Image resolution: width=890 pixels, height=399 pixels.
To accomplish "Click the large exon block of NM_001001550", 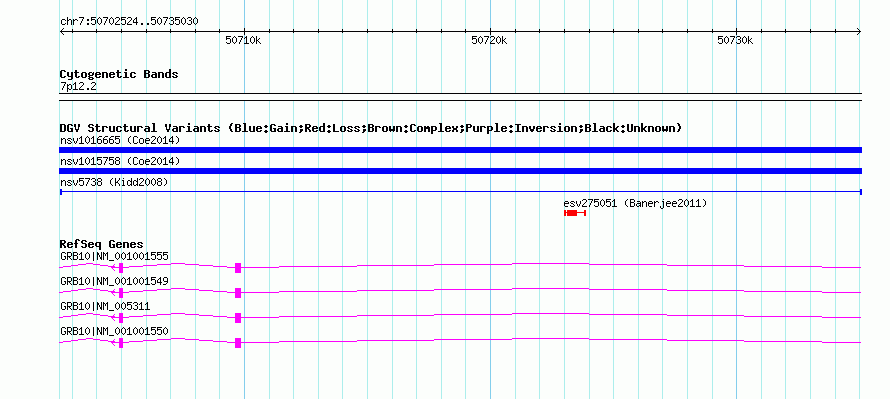I will (238, 343).
